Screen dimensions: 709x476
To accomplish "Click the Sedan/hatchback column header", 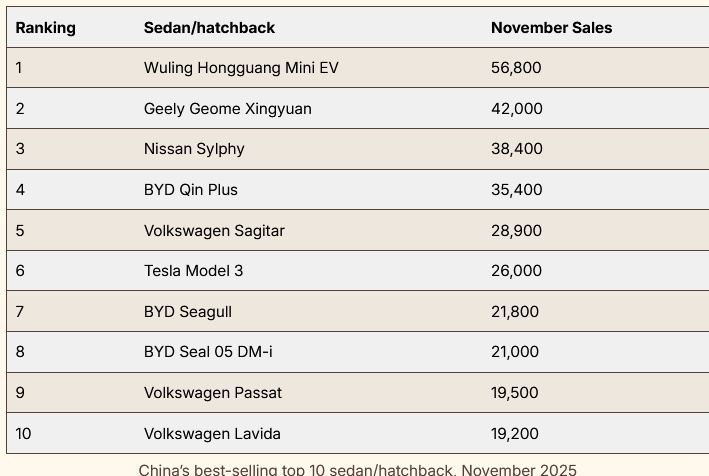I will pyautogui.click(x=209, y=28).
